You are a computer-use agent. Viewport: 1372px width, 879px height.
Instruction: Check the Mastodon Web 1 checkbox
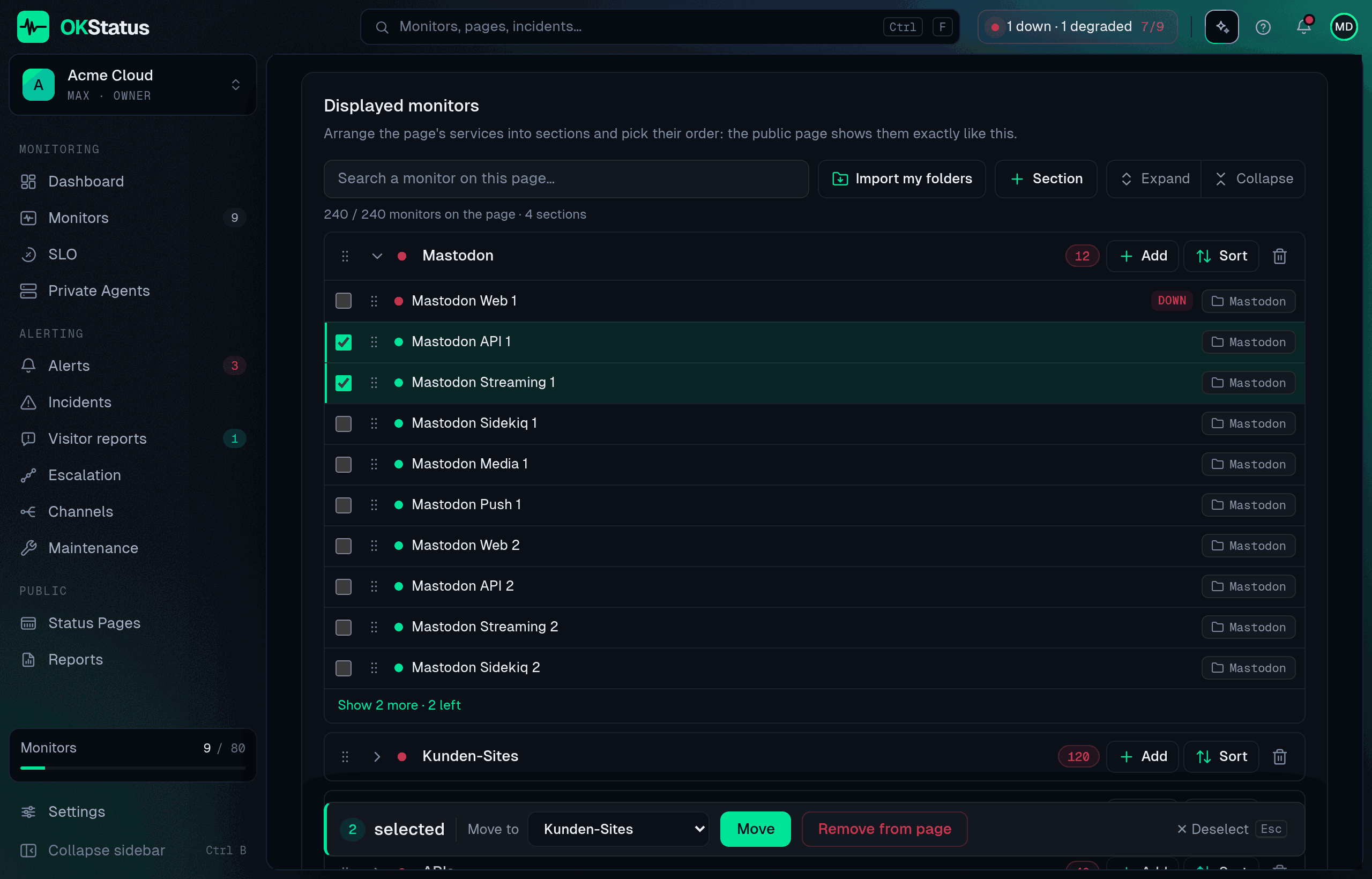click(344, 301)
